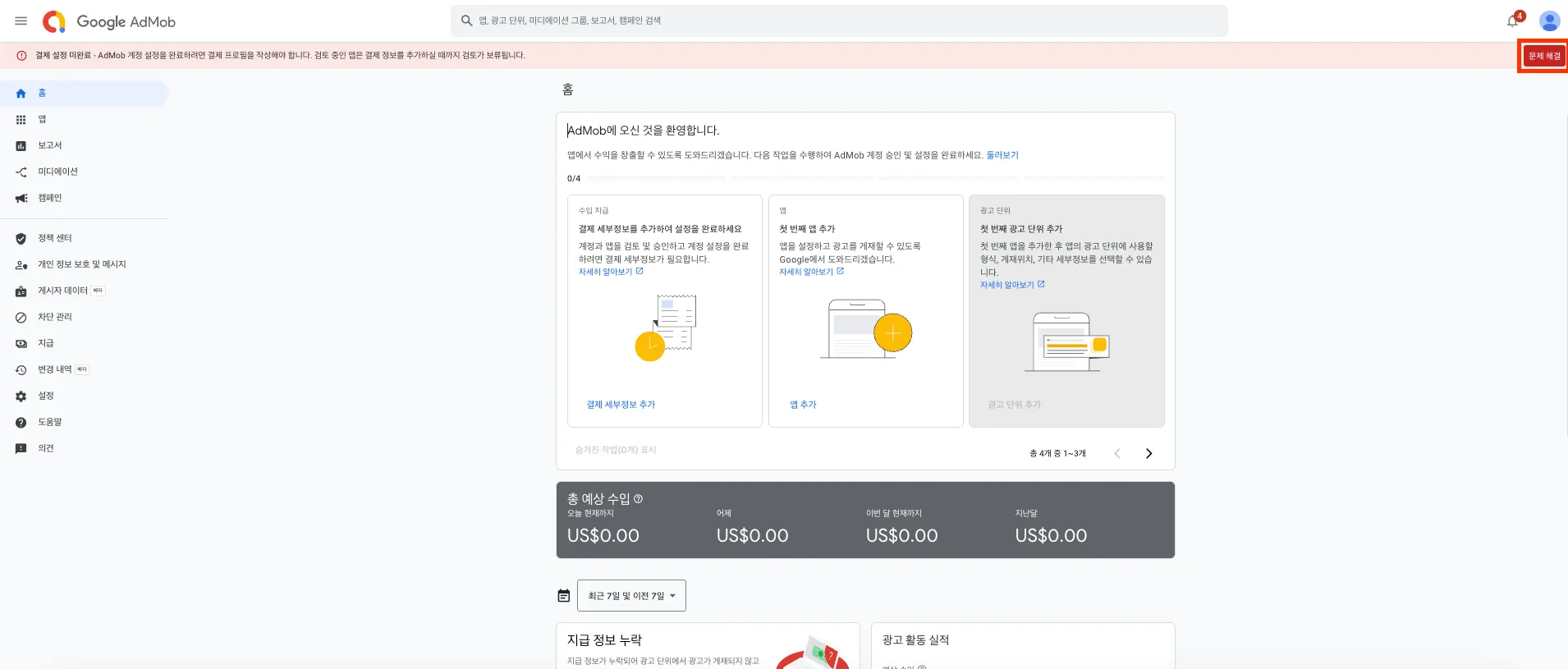Click the feedback icon in sidebar
This screenshot has height=669, width=1568.
click(x=21, y=449)
